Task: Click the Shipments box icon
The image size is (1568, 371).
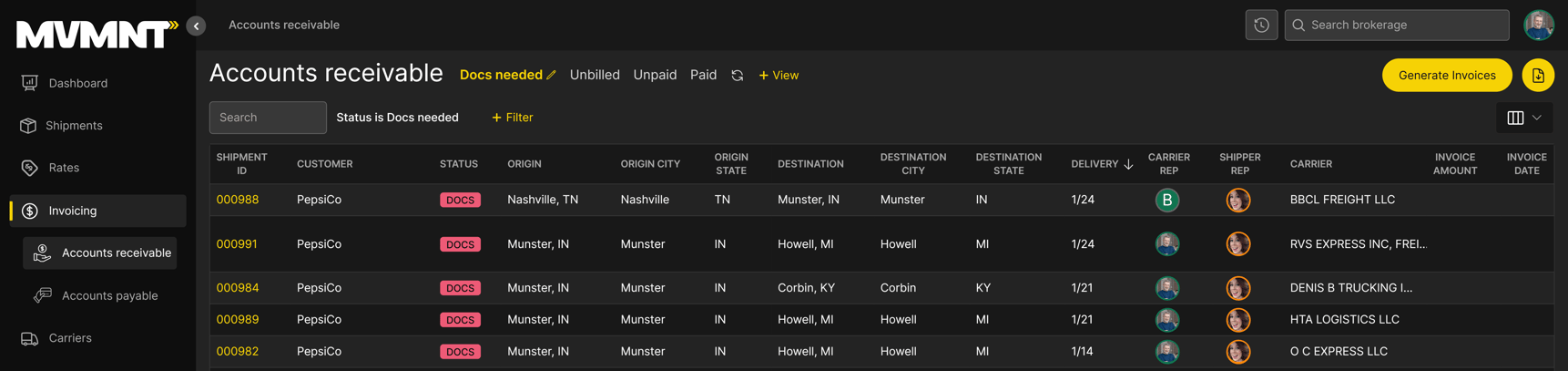Action: [29, 126]
